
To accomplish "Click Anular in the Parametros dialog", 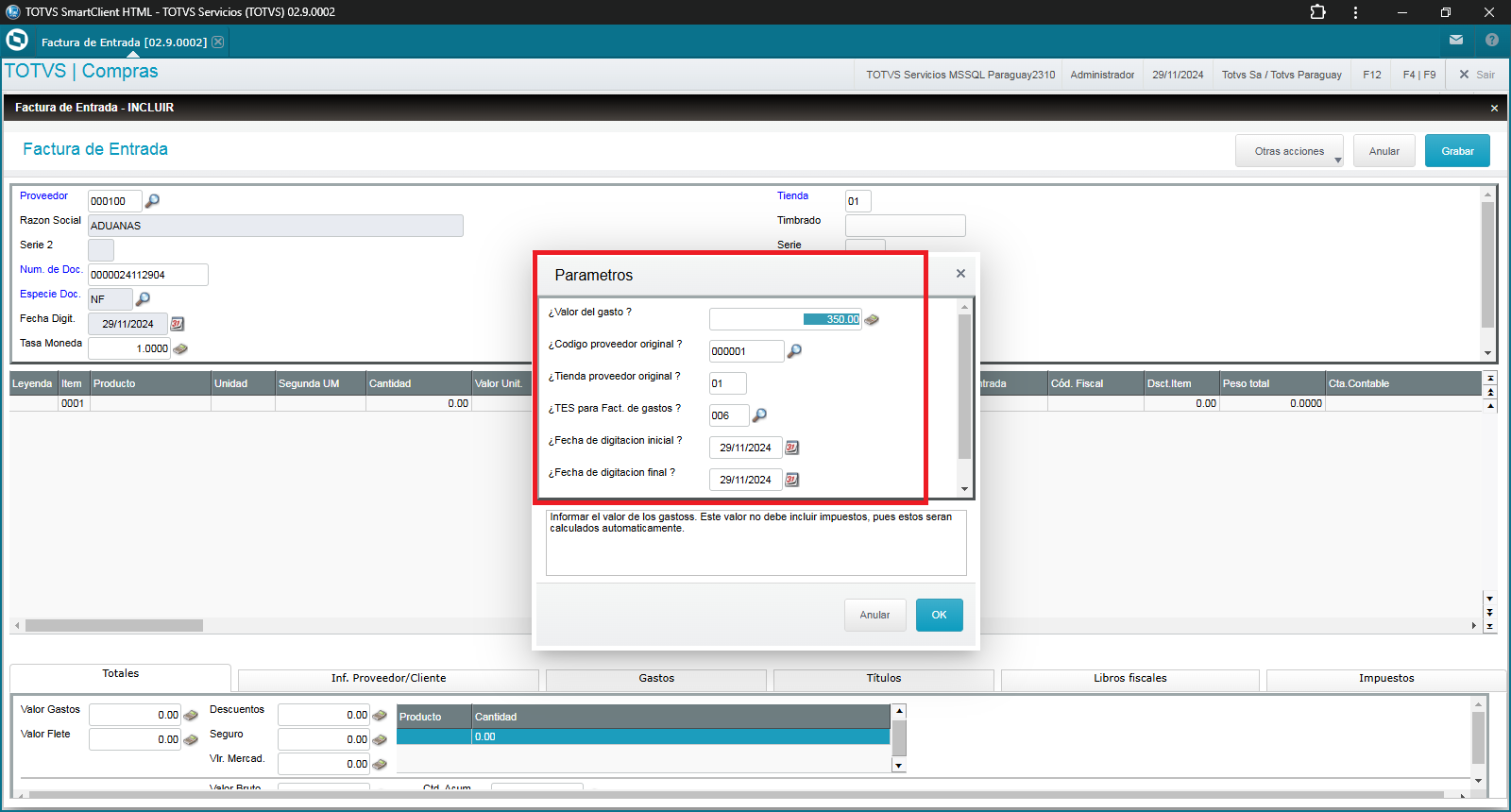I will (x=874, y=615).
